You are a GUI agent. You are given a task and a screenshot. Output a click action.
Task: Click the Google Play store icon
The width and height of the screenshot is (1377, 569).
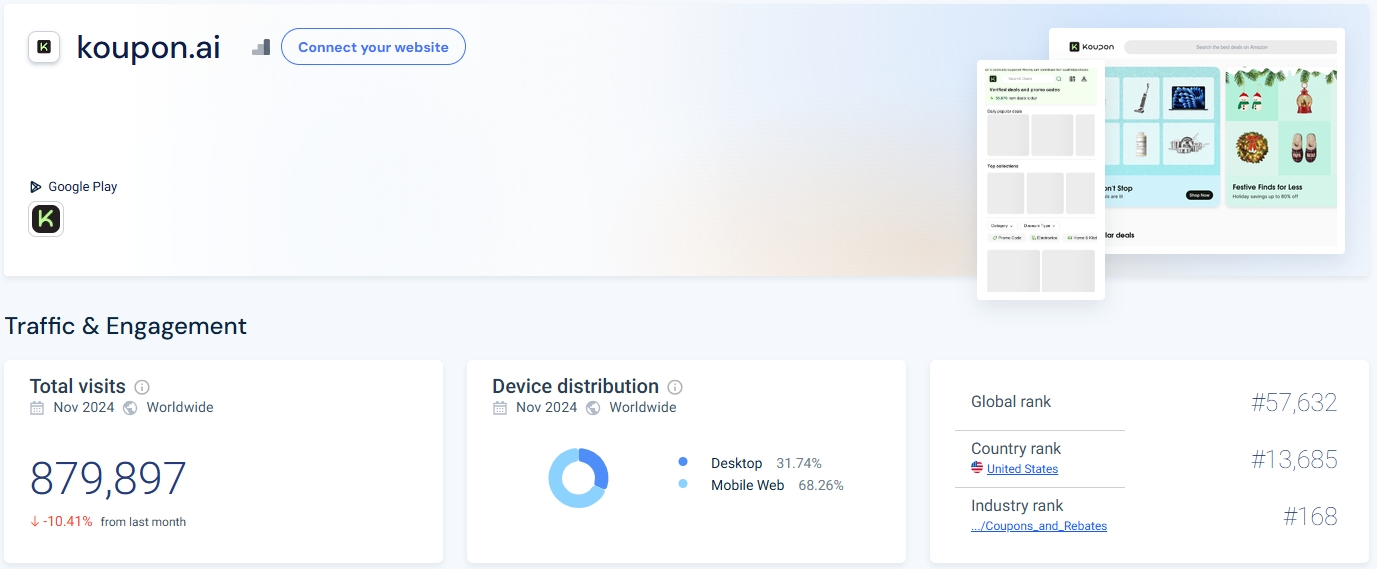point(36,187)
